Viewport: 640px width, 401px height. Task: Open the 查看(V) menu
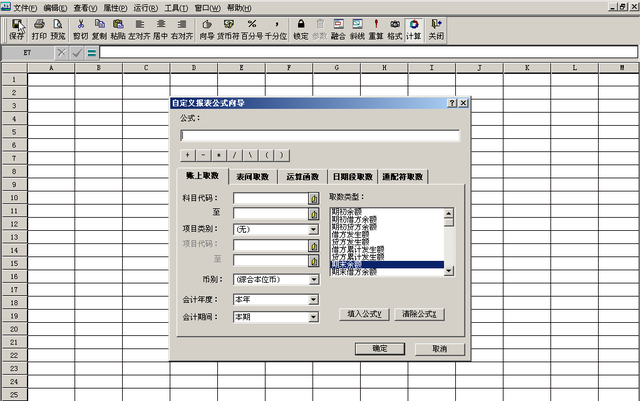[85, 8]
